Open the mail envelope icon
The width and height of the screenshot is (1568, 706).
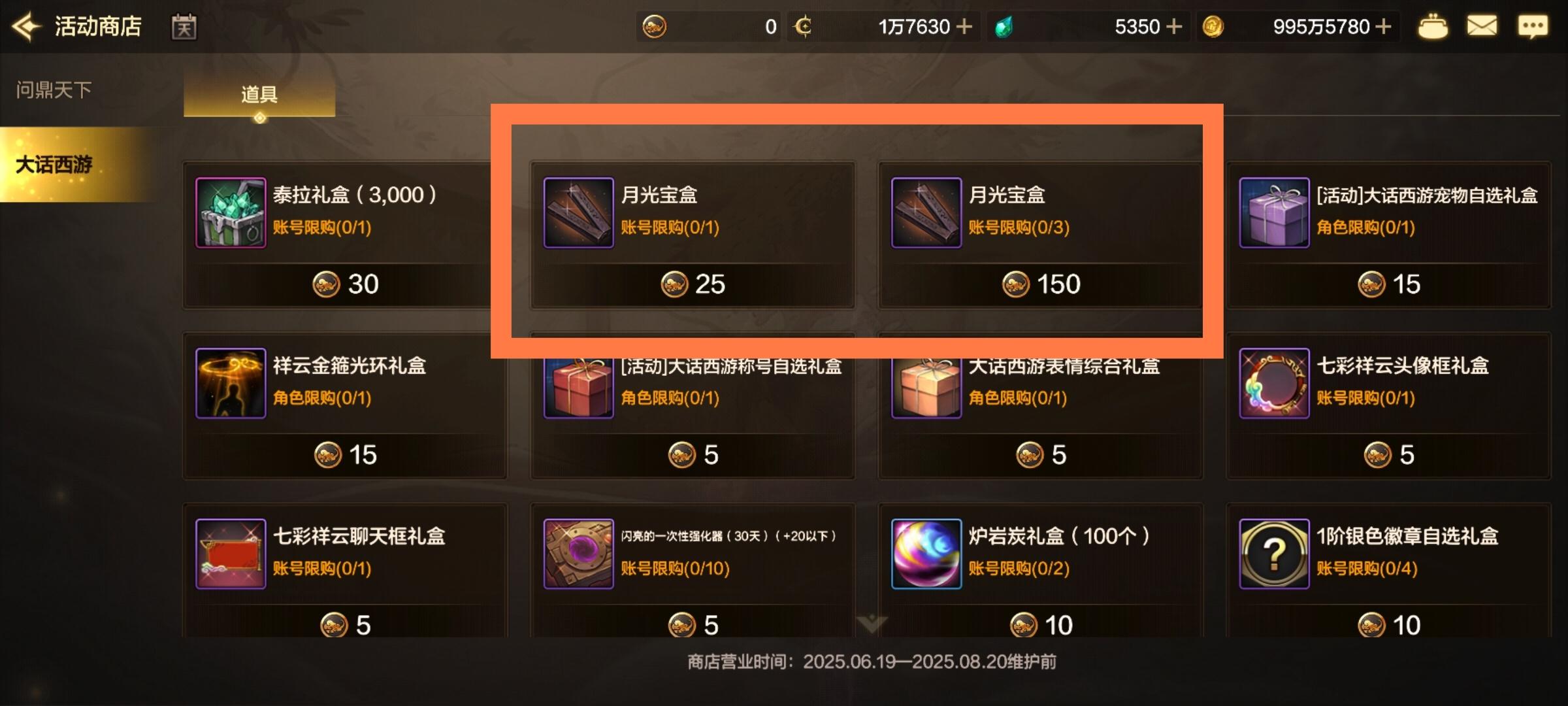1482,26
